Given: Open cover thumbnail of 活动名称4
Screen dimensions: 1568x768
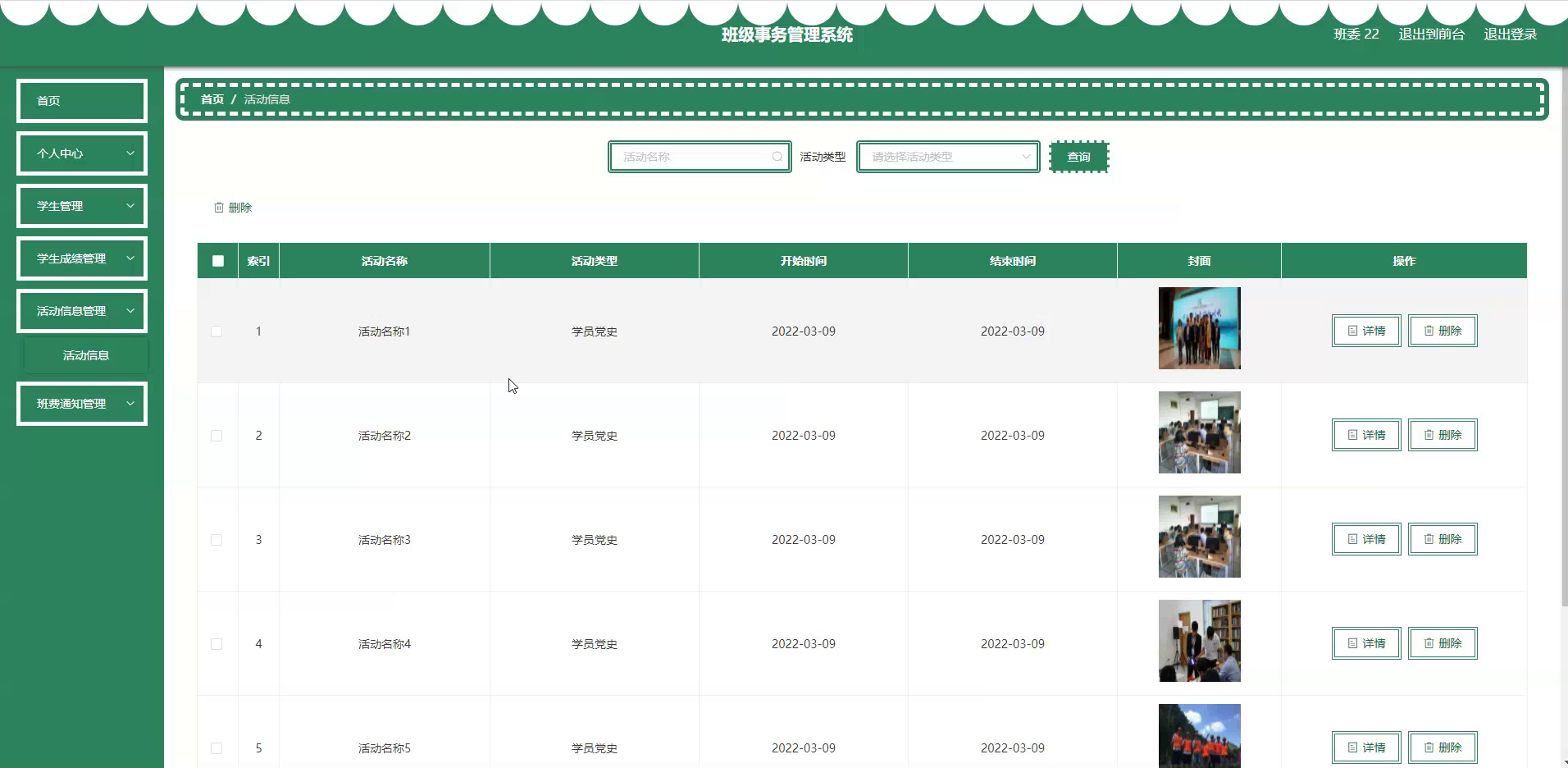Looking at the screenshot, I should (x=1199, y=641).
